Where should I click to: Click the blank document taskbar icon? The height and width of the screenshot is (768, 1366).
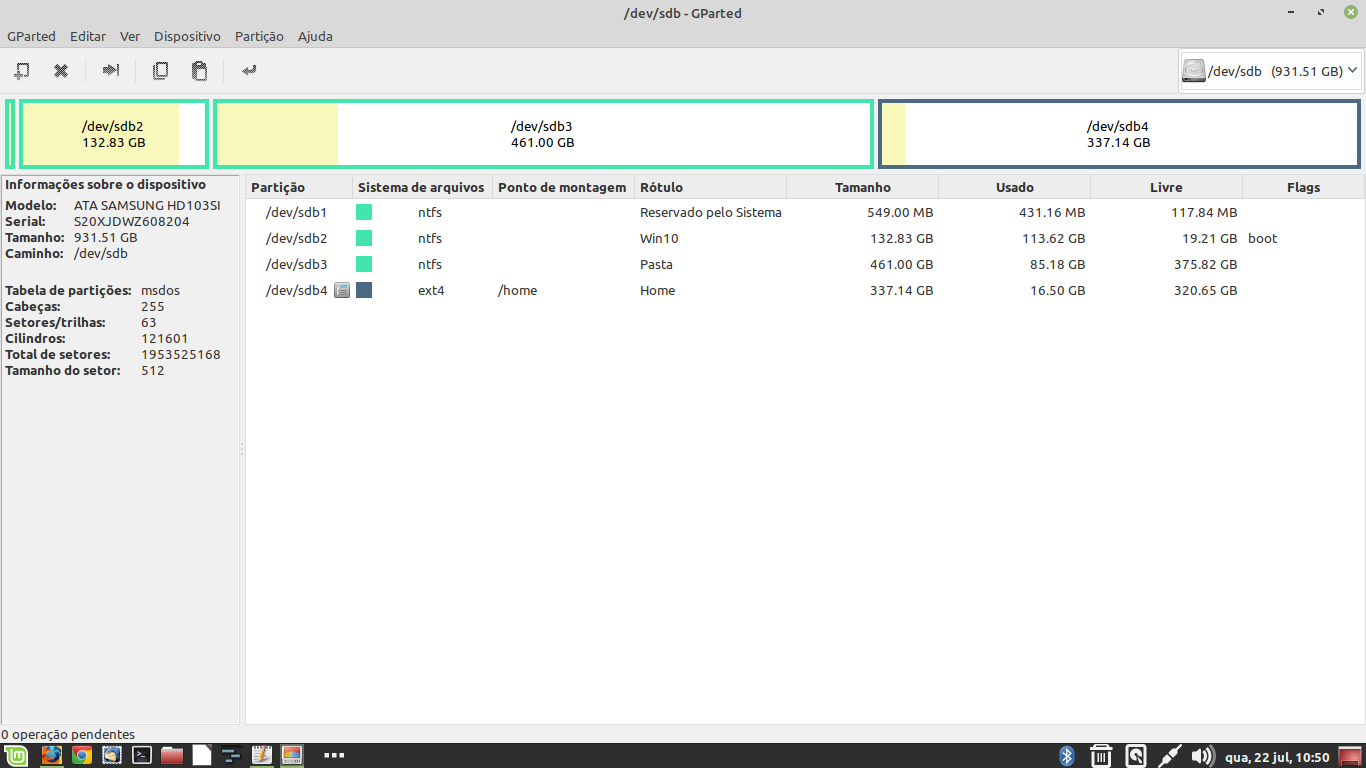(x=202, y=755)
